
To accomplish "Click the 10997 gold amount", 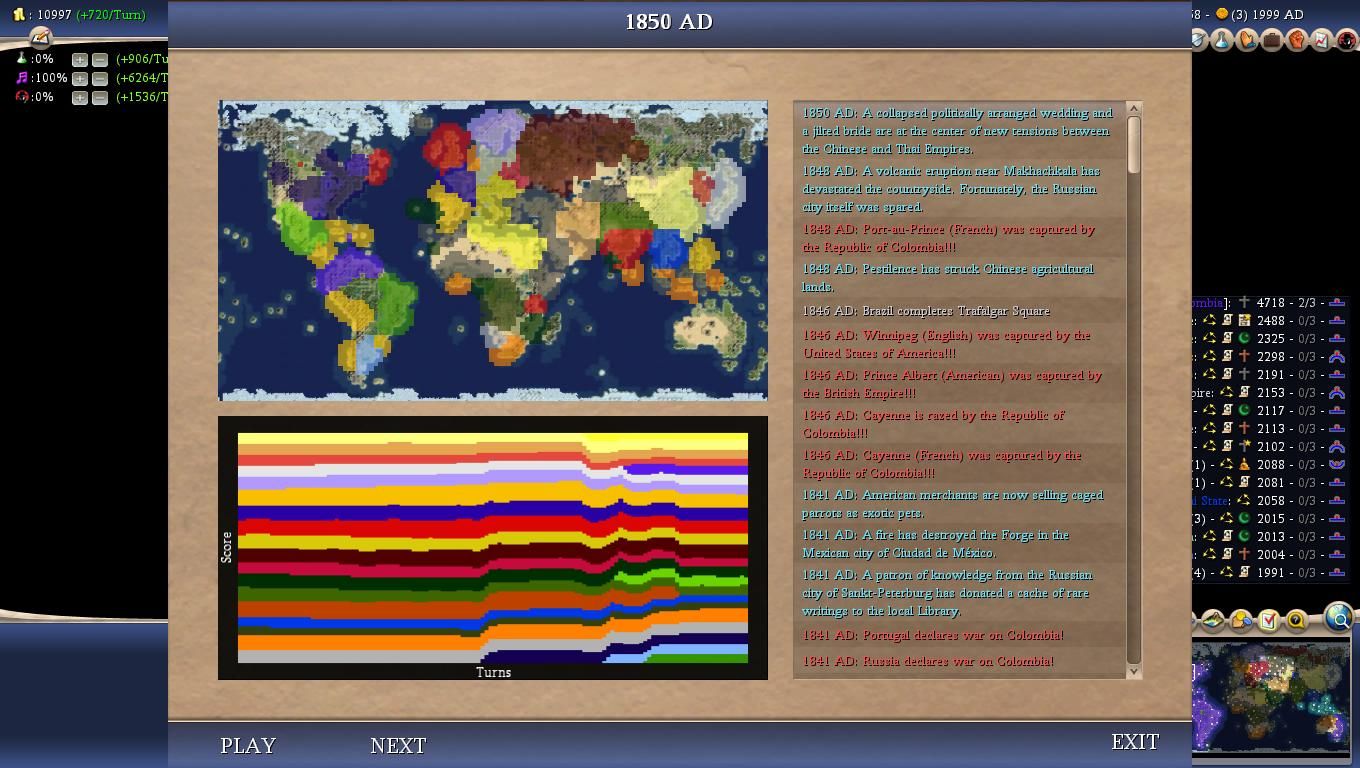I will [54, 15].
